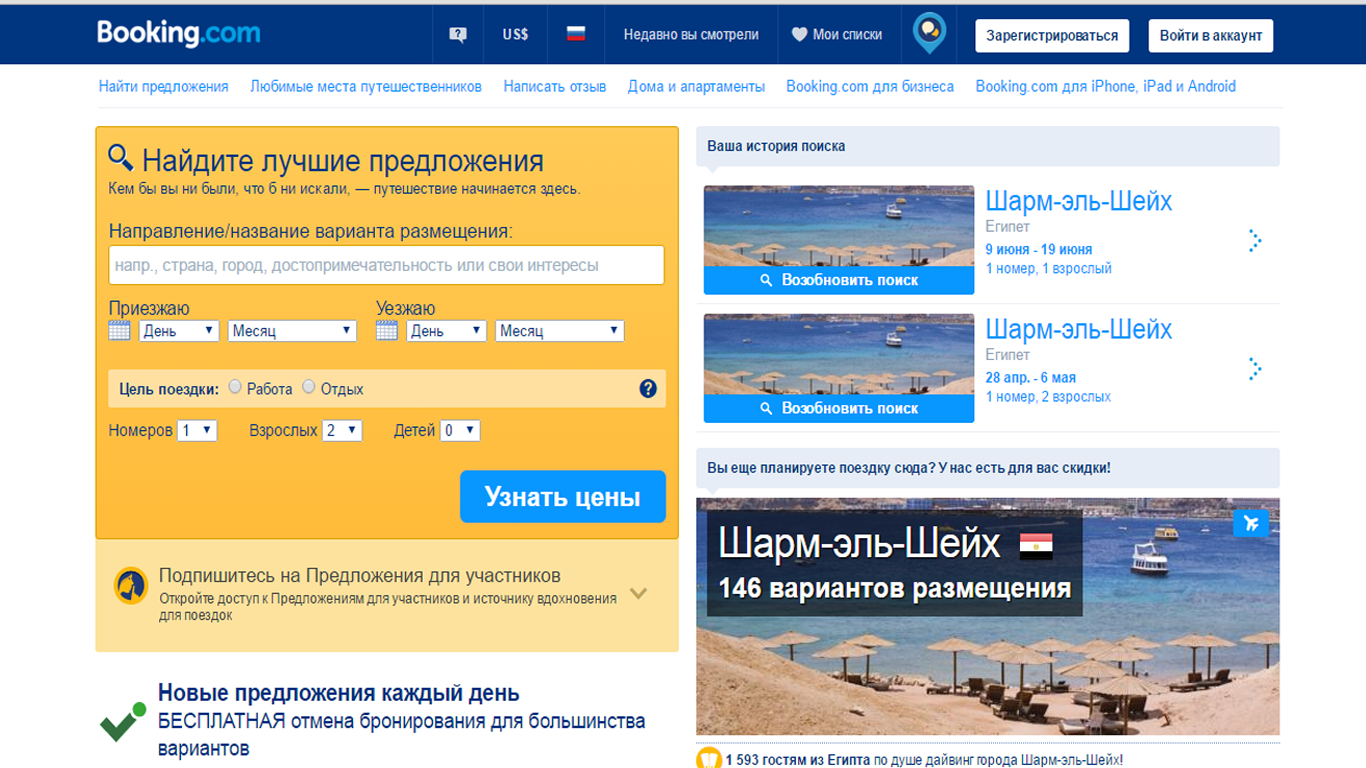This screenshot has width=1366, height=768.
Task: Open the Детей children dropdown
Action: (461, 430)
